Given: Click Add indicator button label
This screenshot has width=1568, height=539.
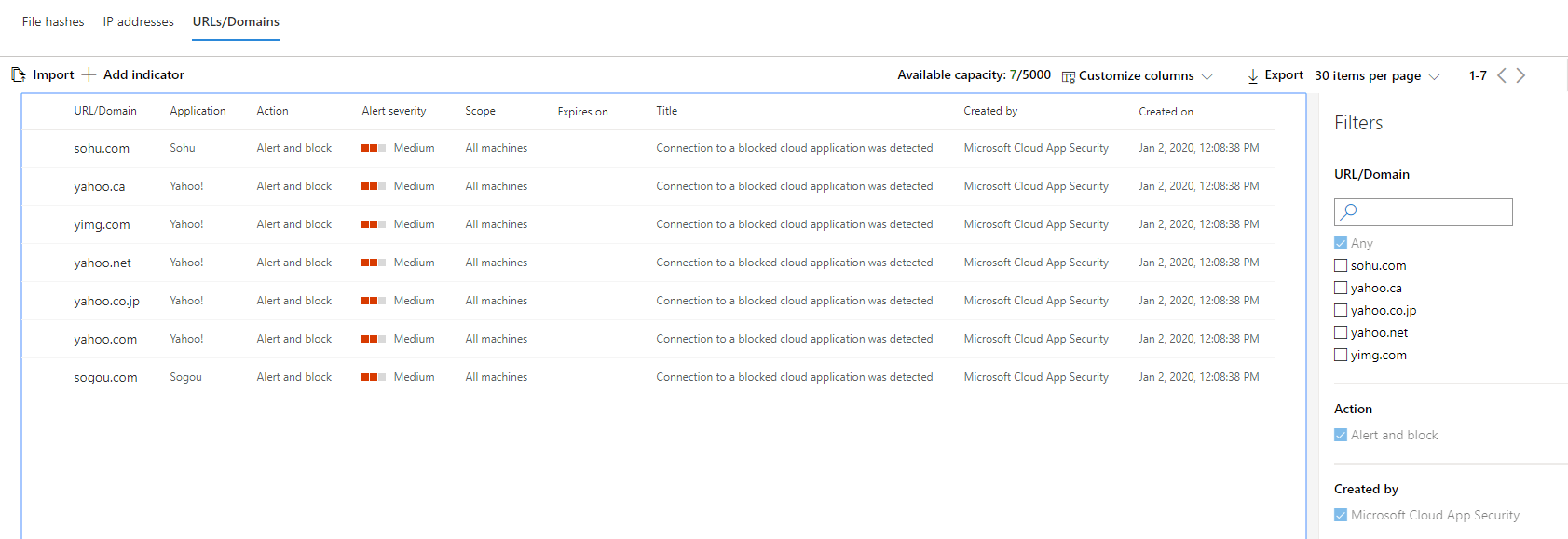Looking at the screenshot, I should pyautogui.click(x=143, y=74).
